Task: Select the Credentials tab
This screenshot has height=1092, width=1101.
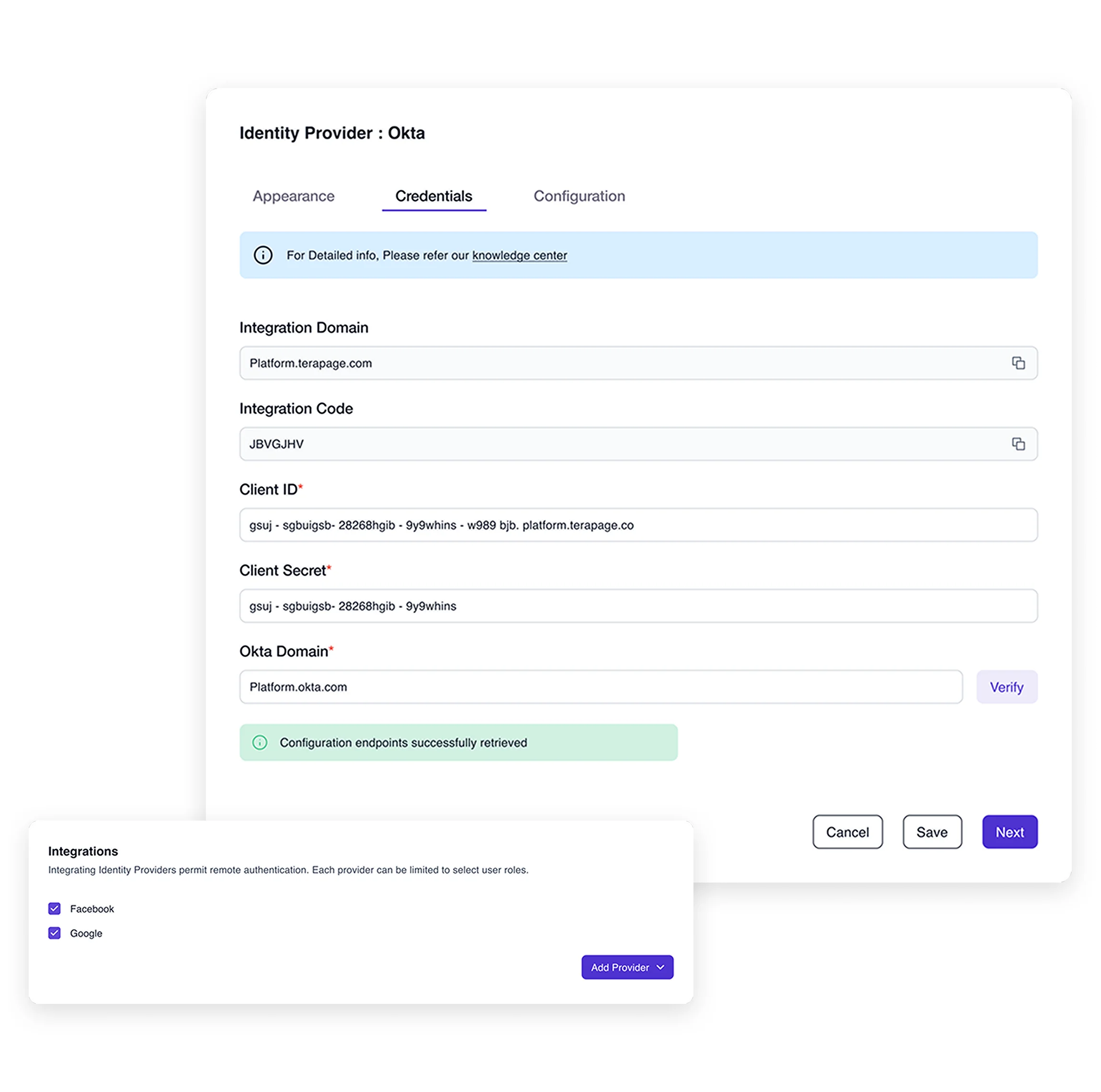Action: click(x=434, y=196)
